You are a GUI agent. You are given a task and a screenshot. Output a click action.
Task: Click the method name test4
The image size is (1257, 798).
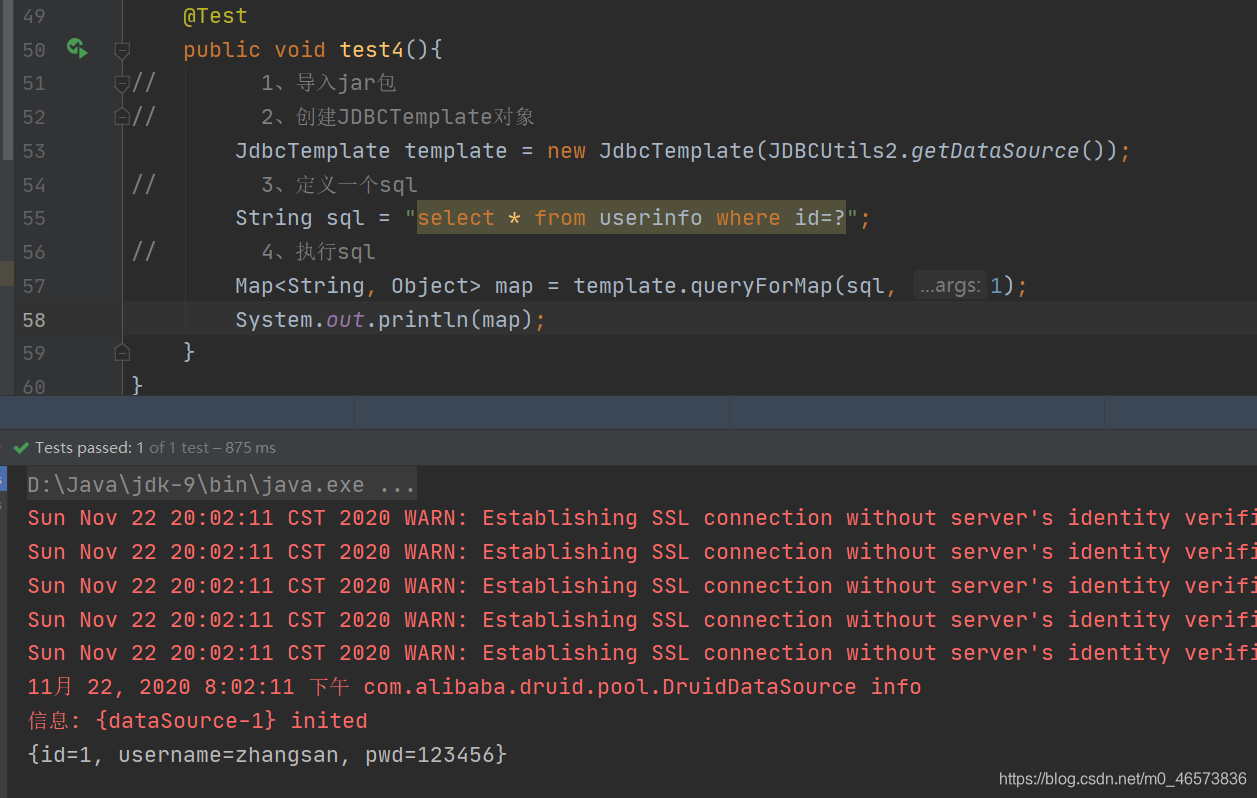click(372, 50)
